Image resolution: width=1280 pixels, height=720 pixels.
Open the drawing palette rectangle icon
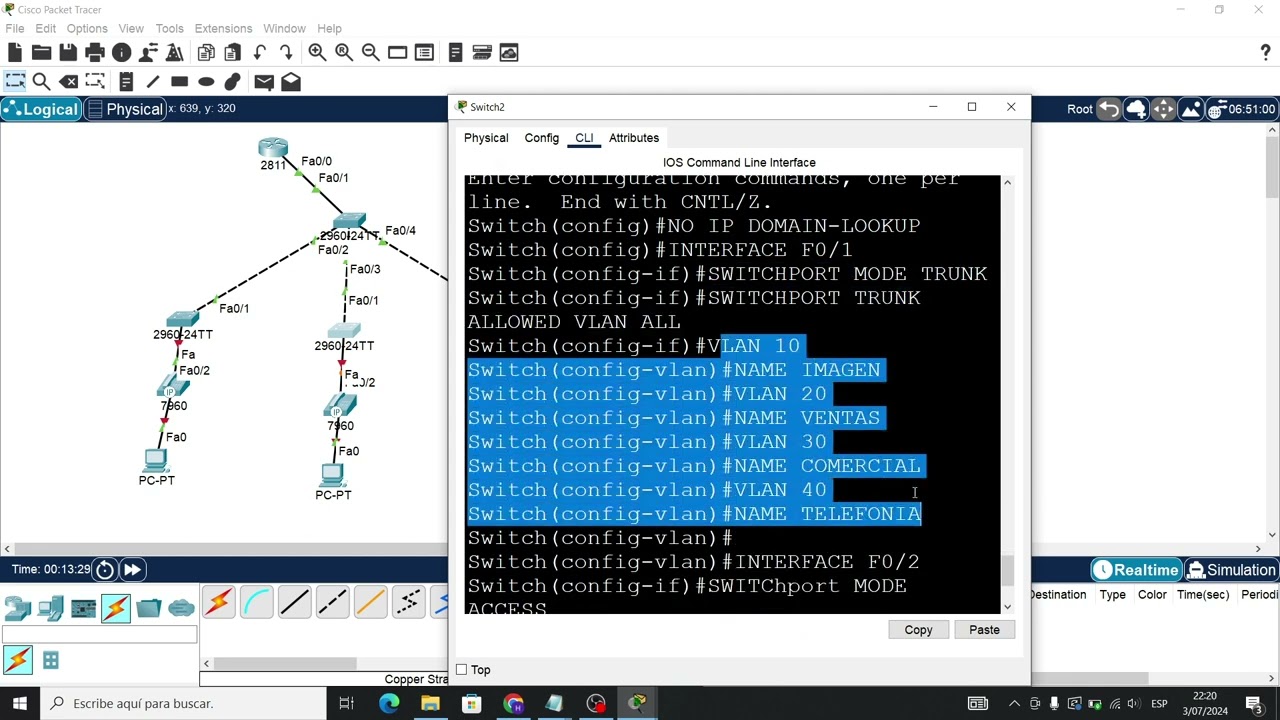point(397,52)
